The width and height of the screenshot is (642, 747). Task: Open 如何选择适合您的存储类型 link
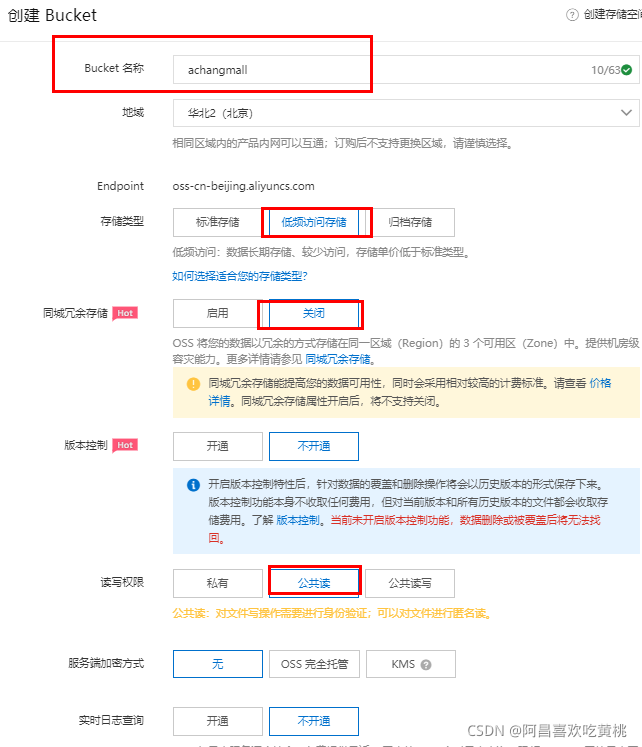(x=240, y=276)
